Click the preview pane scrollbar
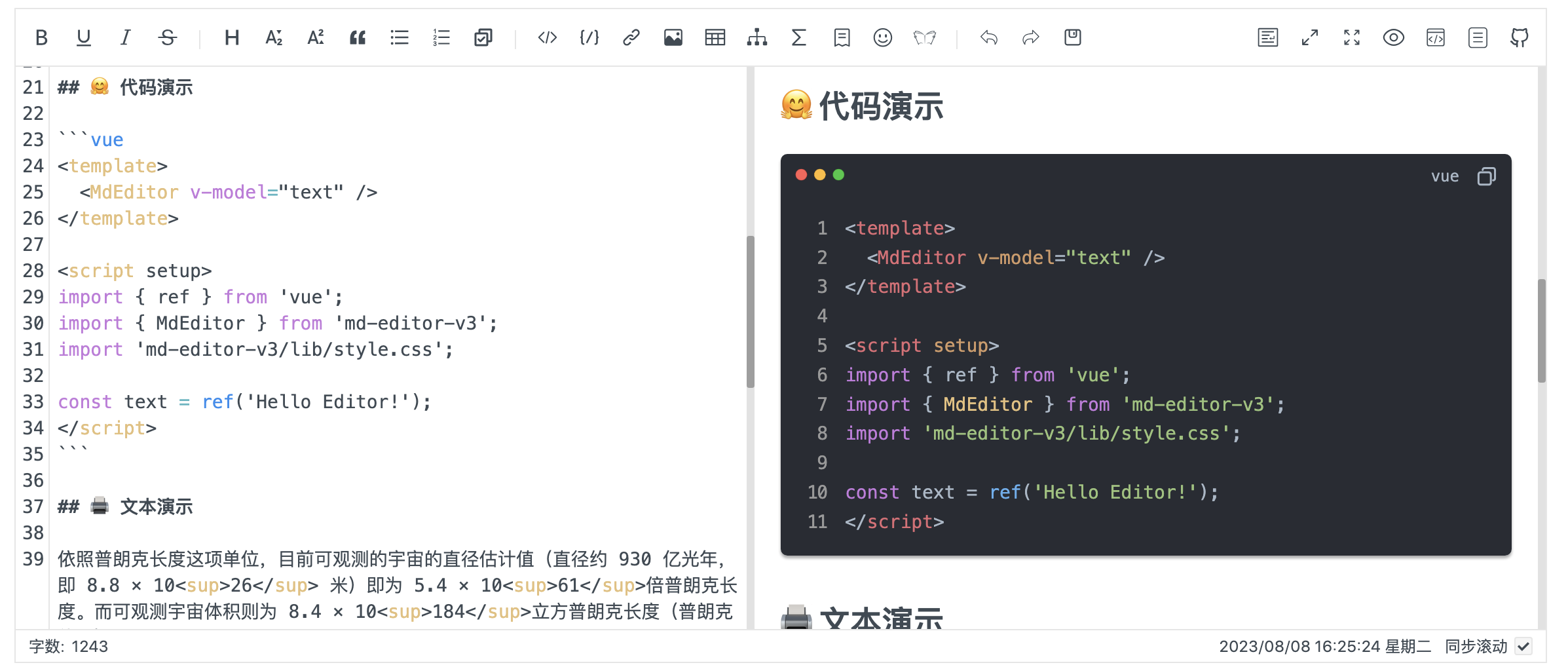The image size is (1568, 667). pos(1542,331)
